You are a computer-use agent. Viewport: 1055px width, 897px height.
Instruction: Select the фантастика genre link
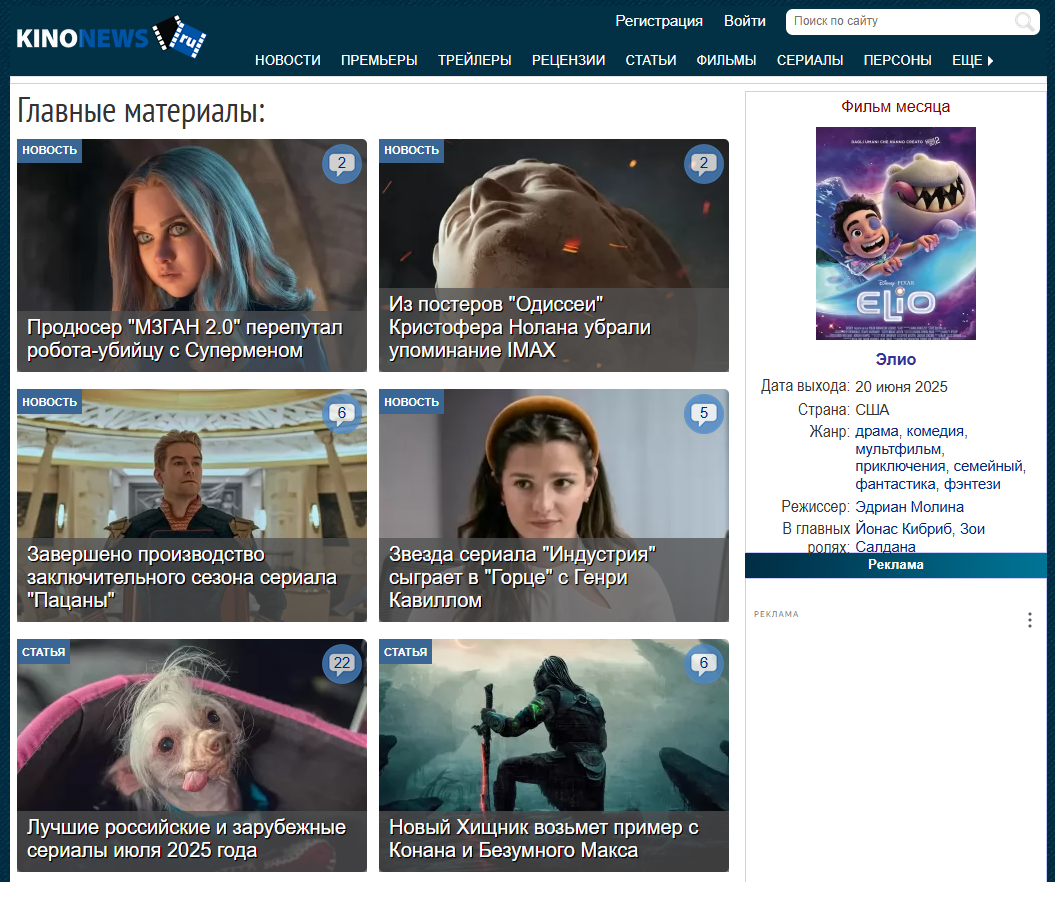pos(896,484)
